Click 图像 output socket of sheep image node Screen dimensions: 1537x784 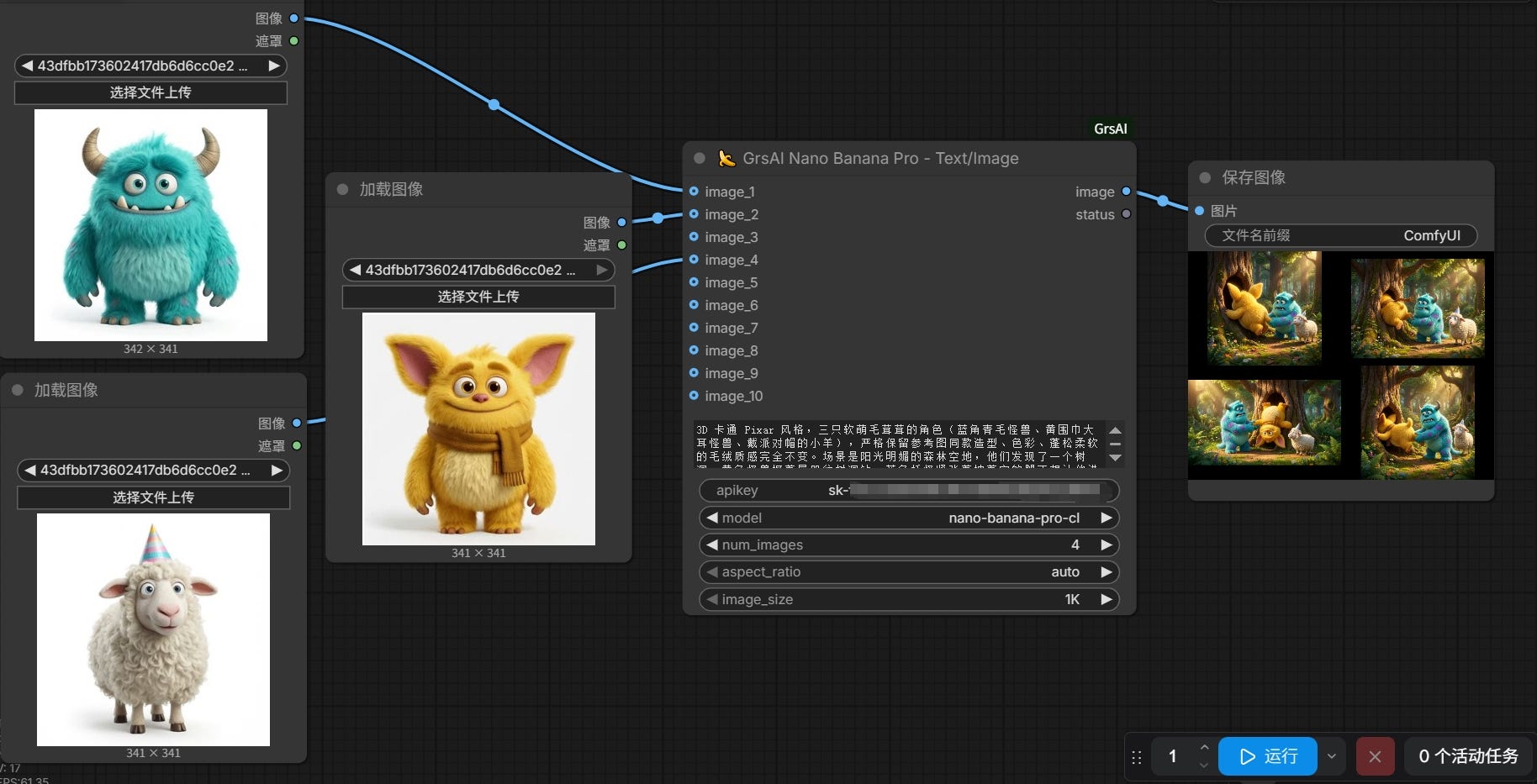click(x=296, y=424)
